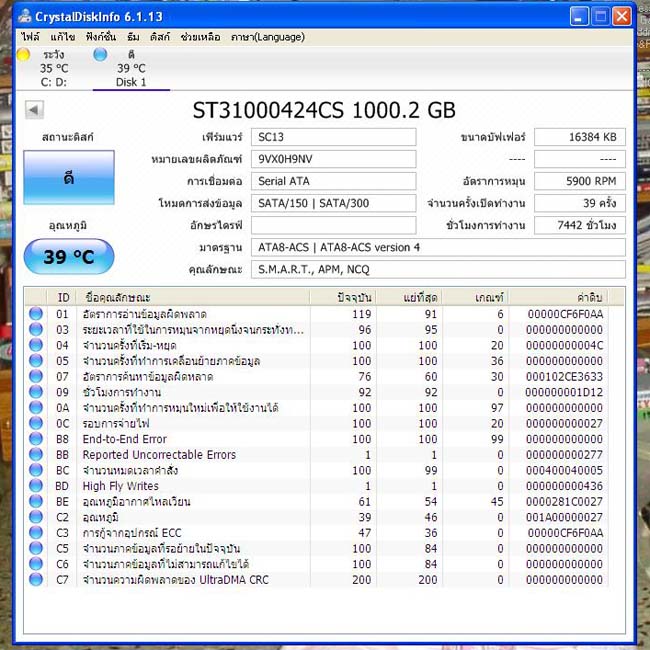
Task: Select the blue status icon for Disk 1
Action: (100, 55)
